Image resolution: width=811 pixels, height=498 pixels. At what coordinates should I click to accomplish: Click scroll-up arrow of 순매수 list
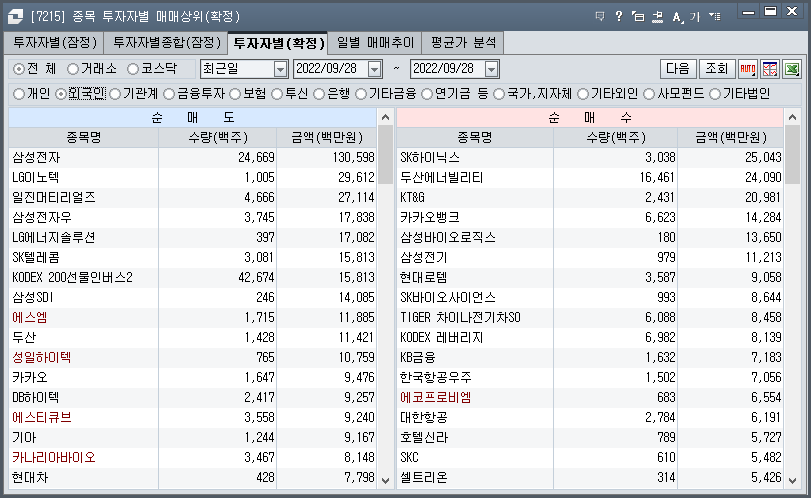[x=792, y=117]
